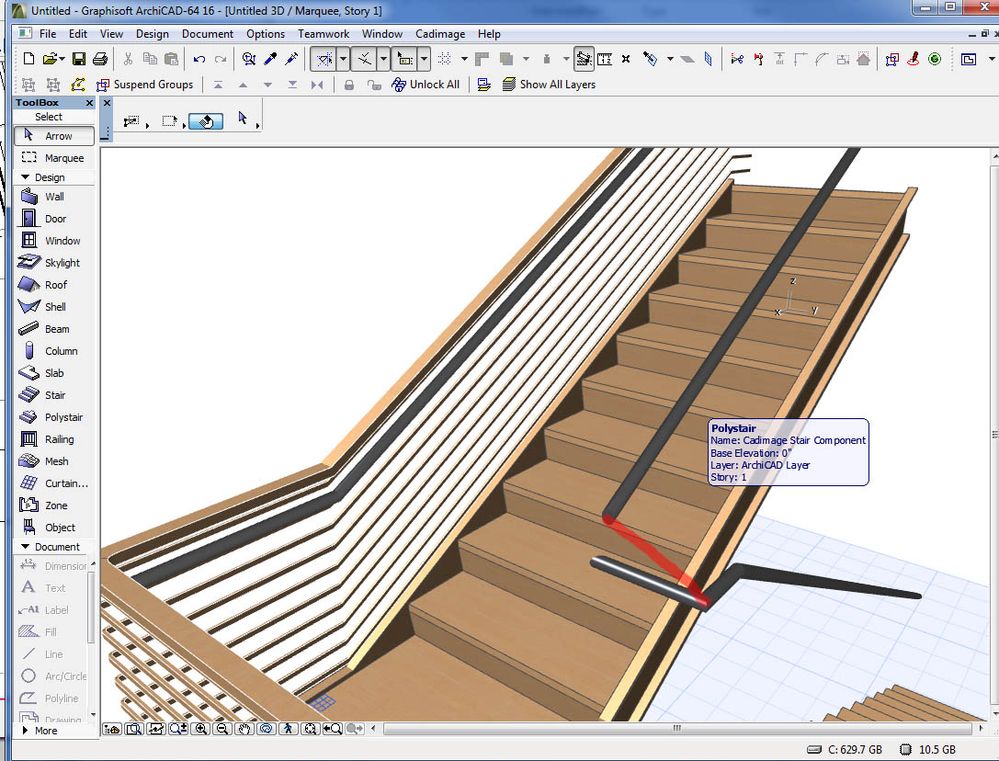Open the Cadimage menu
The image size is (999, 761).
click(x=439, y=33)
